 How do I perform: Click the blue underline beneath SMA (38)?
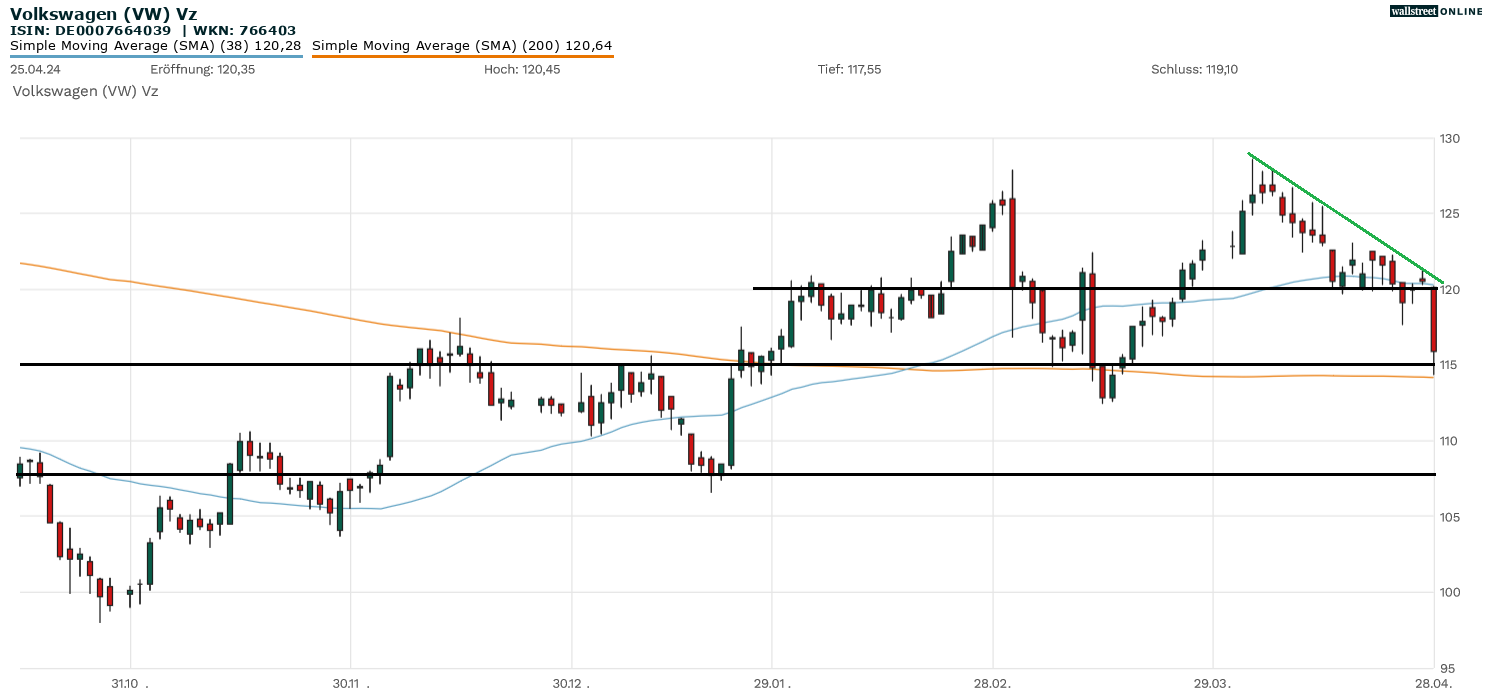(x=156, y=56)
